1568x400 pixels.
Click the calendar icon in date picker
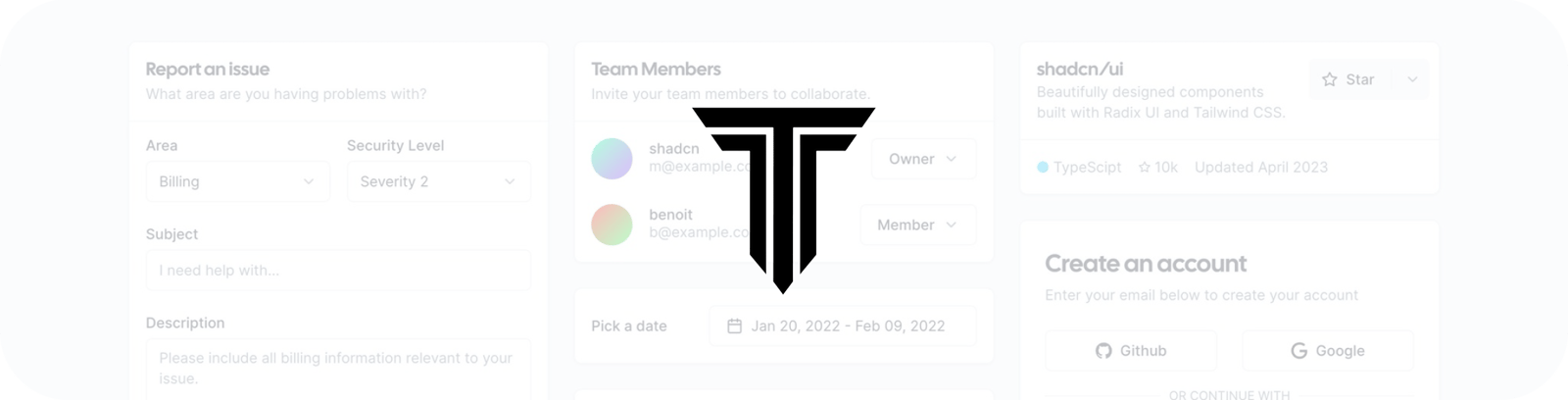(734, 326)
